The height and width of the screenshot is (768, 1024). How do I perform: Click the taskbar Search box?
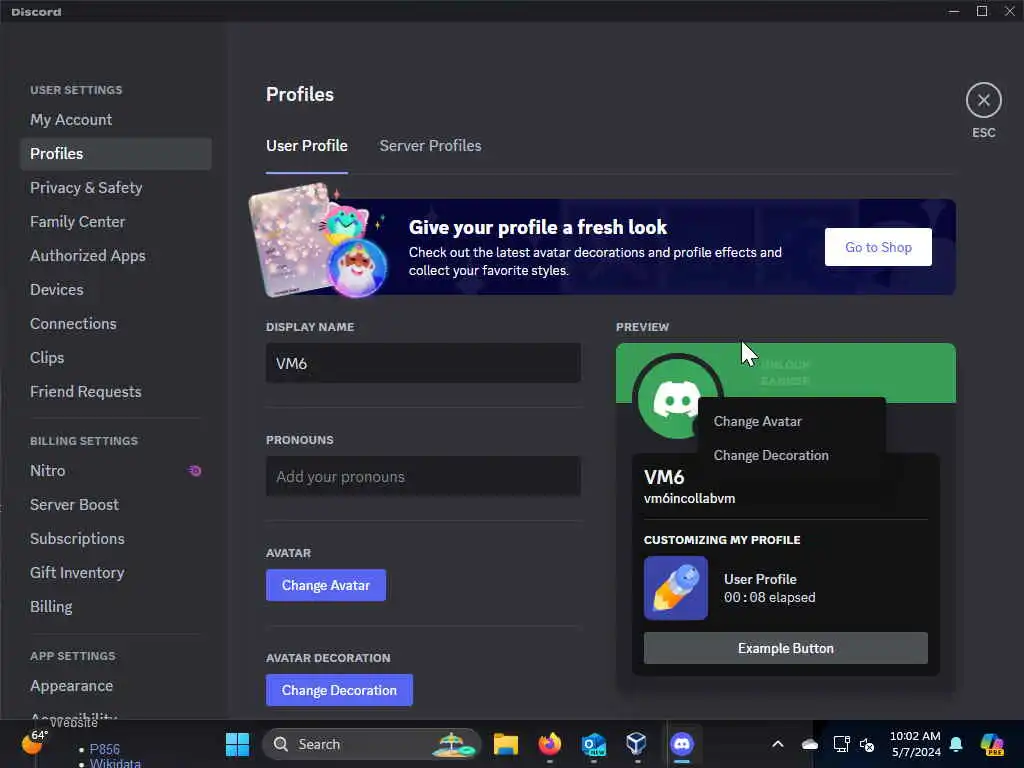(371, 744)
